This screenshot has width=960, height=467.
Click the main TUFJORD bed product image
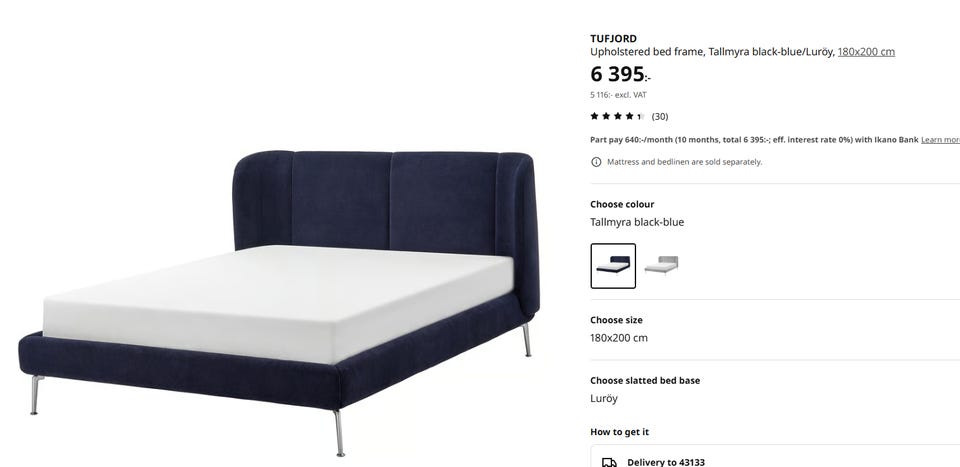(x=279, y=304)
